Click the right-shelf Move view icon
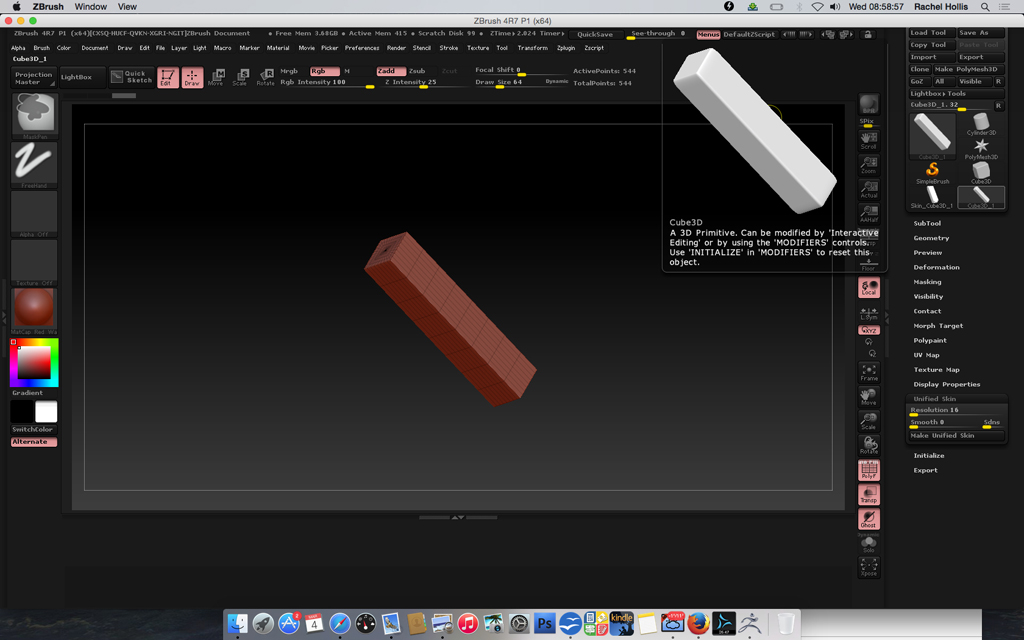The height and width of the screenshot is (640, 1024). (x=869, y=396)
